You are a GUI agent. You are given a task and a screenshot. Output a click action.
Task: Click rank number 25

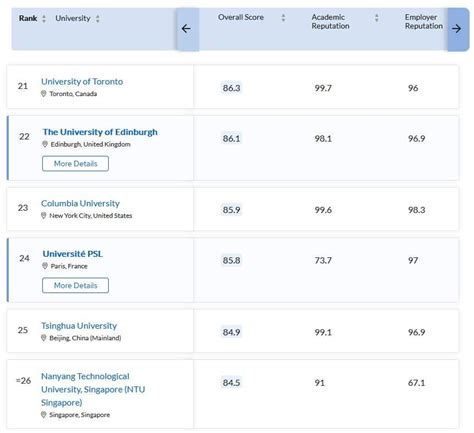pos(23,330)
